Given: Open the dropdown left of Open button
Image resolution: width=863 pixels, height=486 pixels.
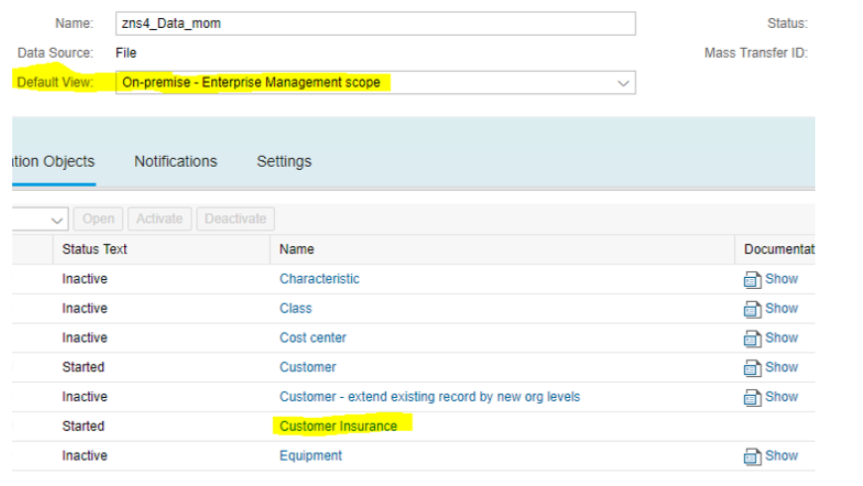Looking at the screenshot, I should point(57,219).
